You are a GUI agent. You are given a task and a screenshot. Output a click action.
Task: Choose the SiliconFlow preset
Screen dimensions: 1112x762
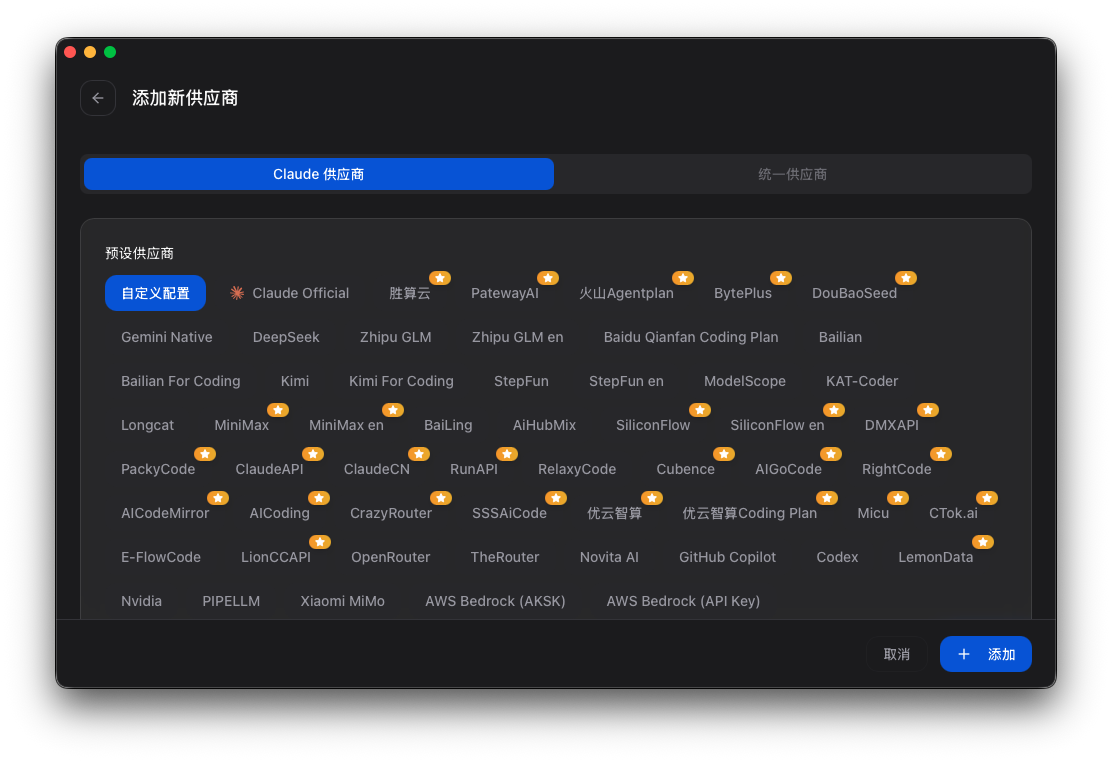click(x=652, y=425)
